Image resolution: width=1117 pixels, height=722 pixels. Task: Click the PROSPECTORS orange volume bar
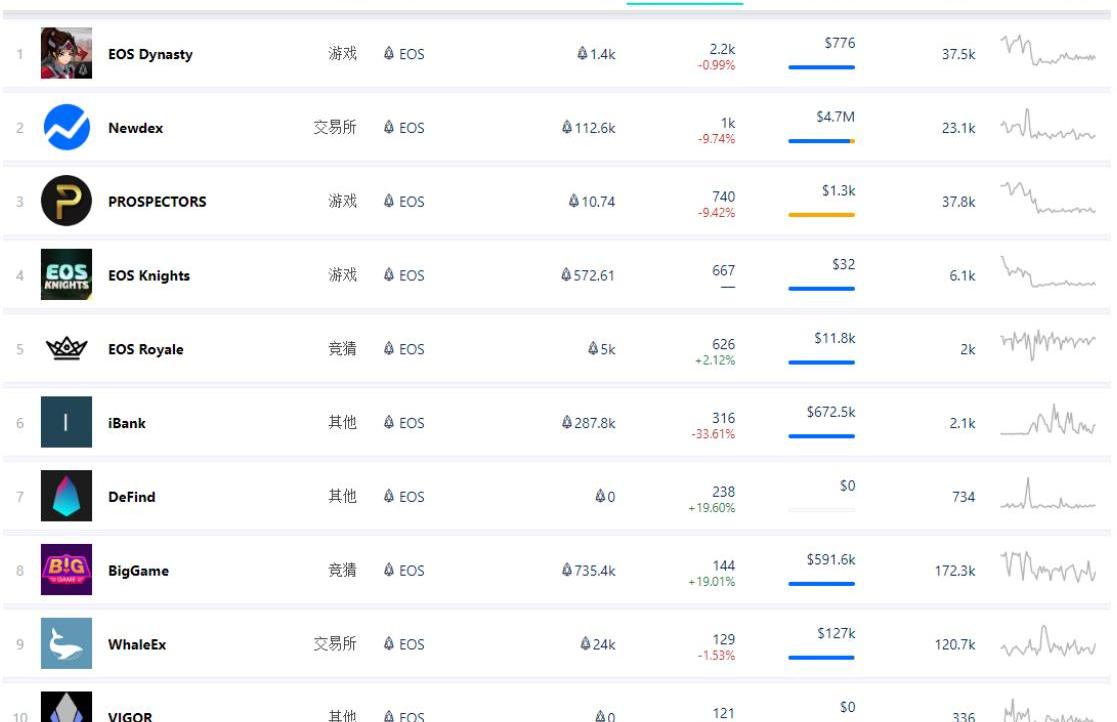[x=821, y=214]
